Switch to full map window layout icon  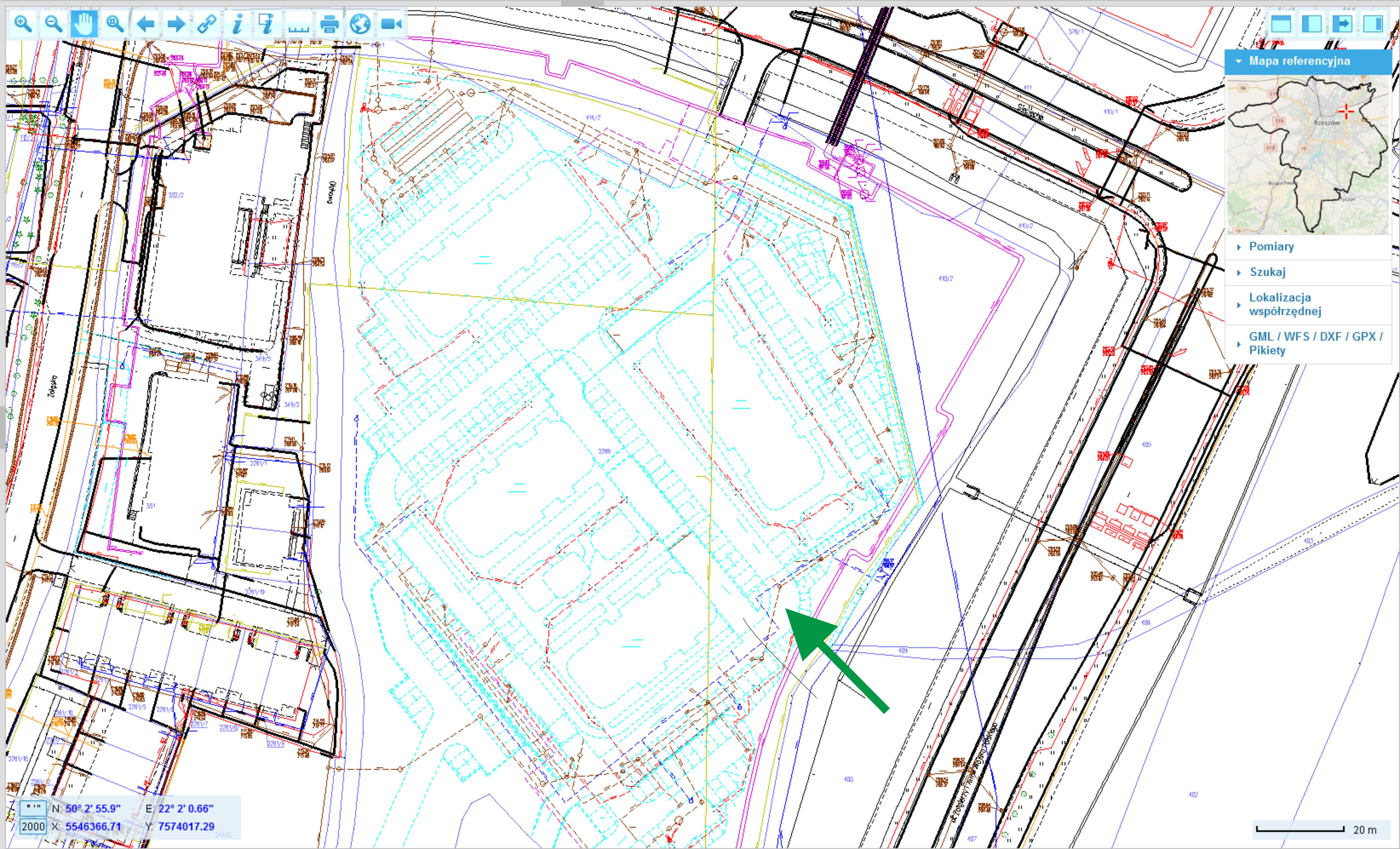[1281, 24]
